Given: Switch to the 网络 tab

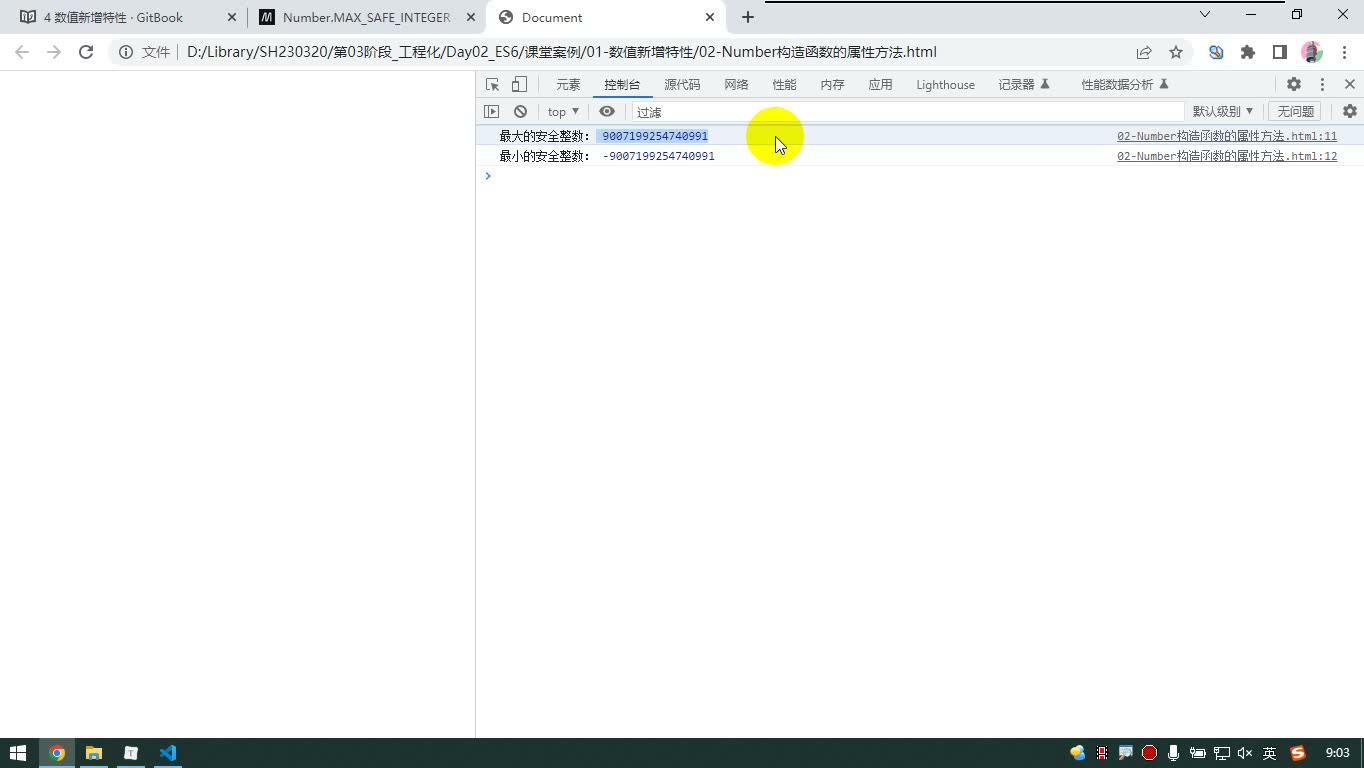Looking at the screenshot, I should coord(736,85).
